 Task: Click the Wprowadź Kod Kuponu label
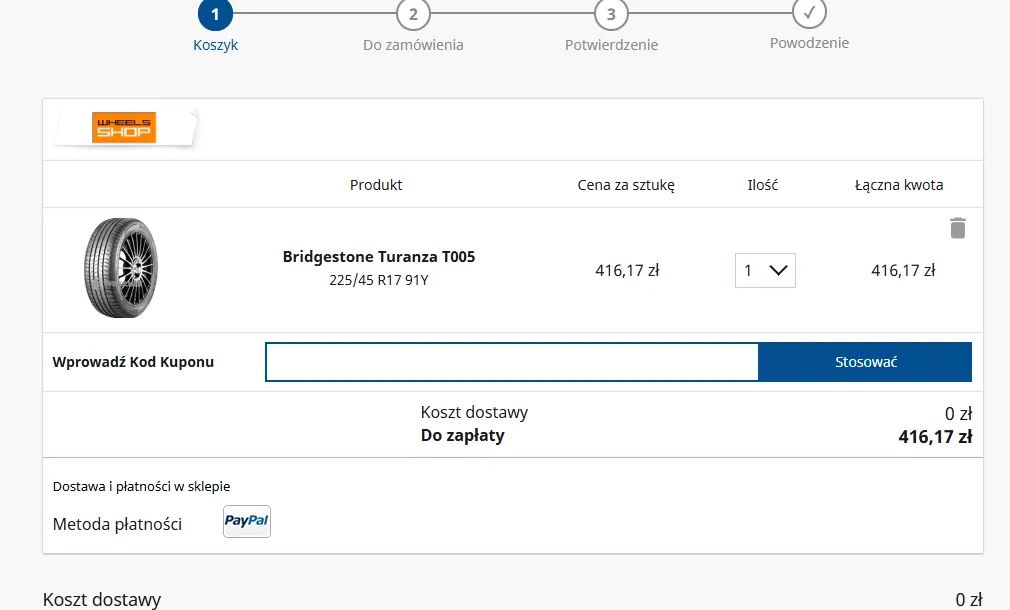[133, 362]
